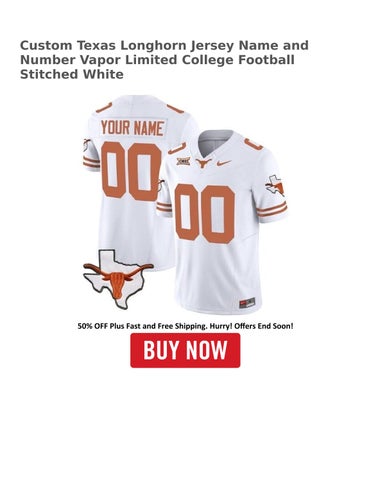The image size is (371, 480).
Task: Select the large Texas state Longhorn patch logo
Action: (x=118, y=279)
